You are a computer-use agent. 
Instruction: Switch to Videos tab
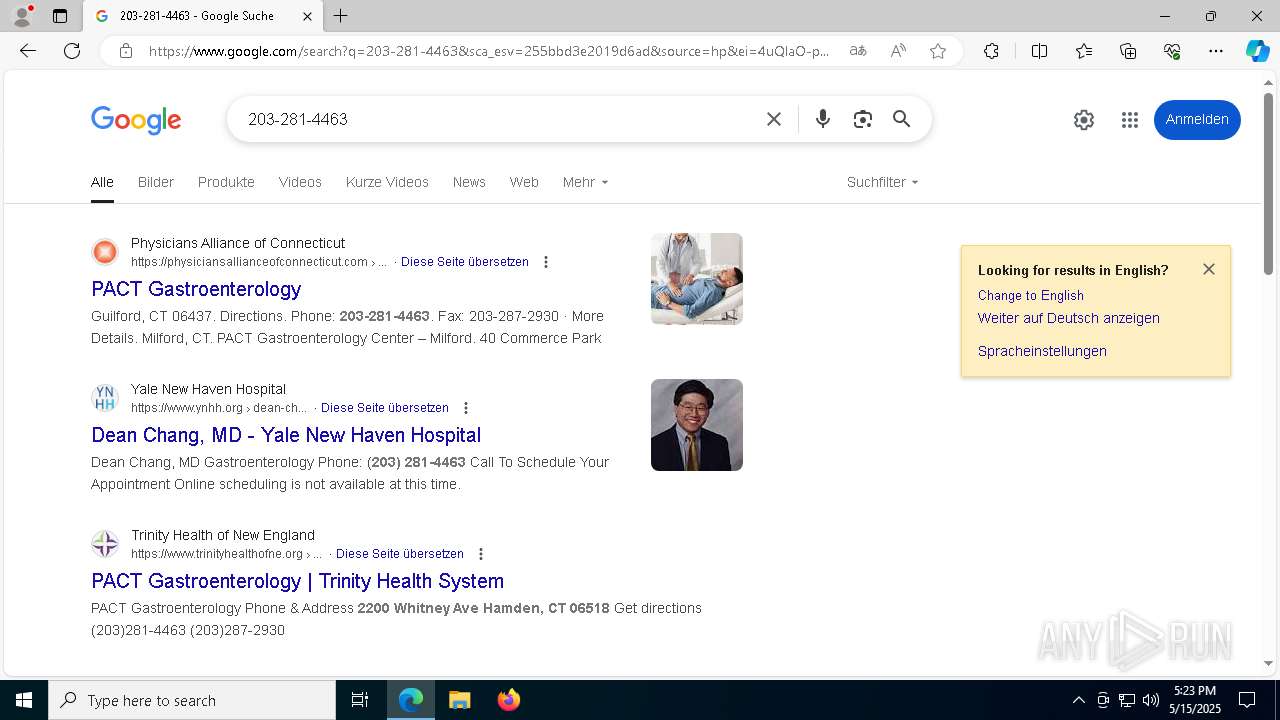pos(300,182)
